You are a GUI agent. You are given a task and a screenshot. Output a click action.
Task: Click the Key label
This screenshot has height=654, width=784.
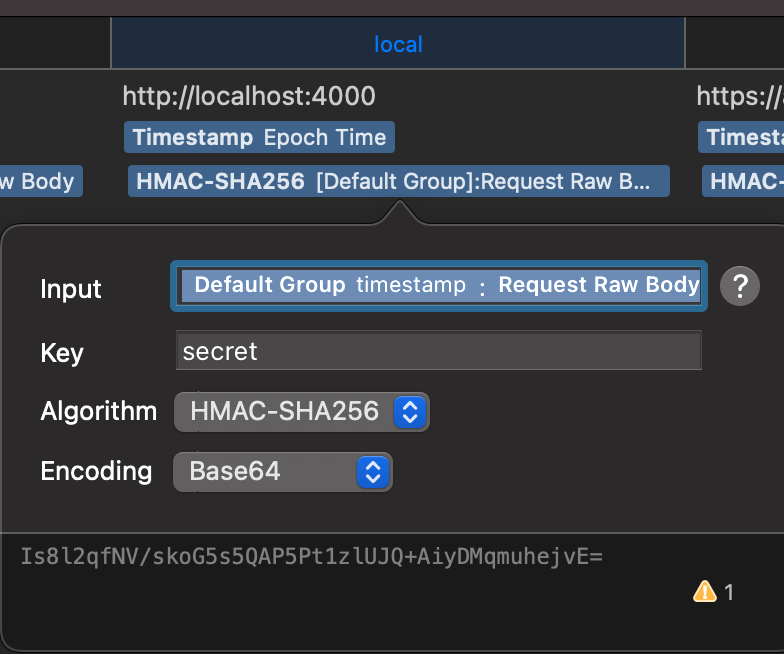pos(62,353)
